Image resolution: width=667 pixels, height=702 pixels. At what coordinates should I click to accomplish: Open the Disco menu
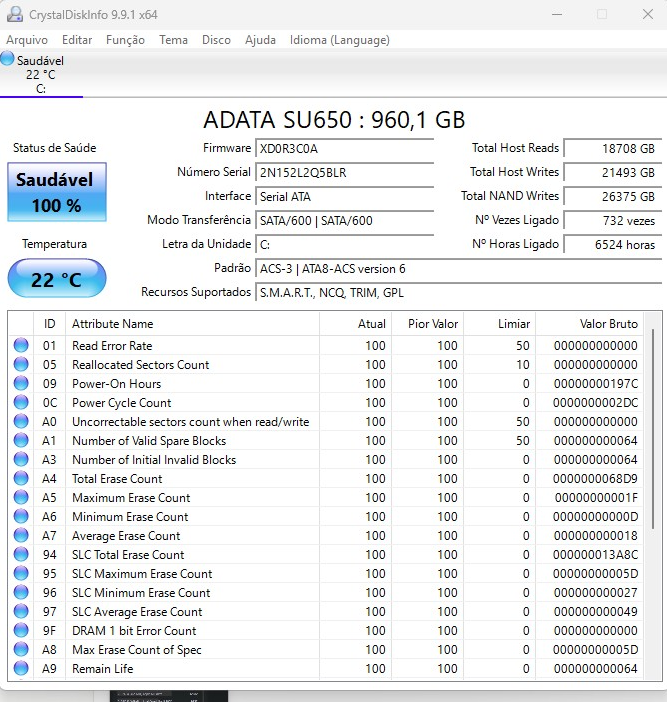[216, 40]
